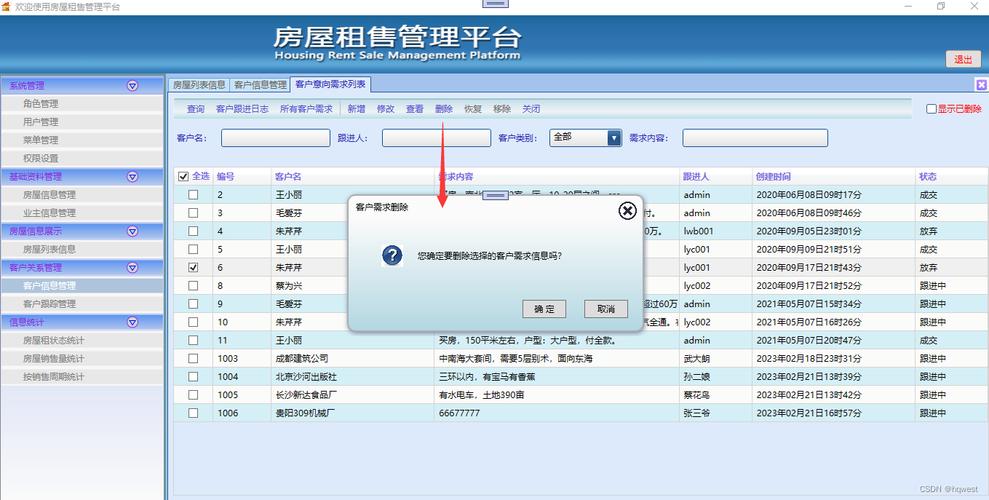The width and height of the screenshot is (989, 500).
Task: Click the red 退出 button
Action: point(963,59)
